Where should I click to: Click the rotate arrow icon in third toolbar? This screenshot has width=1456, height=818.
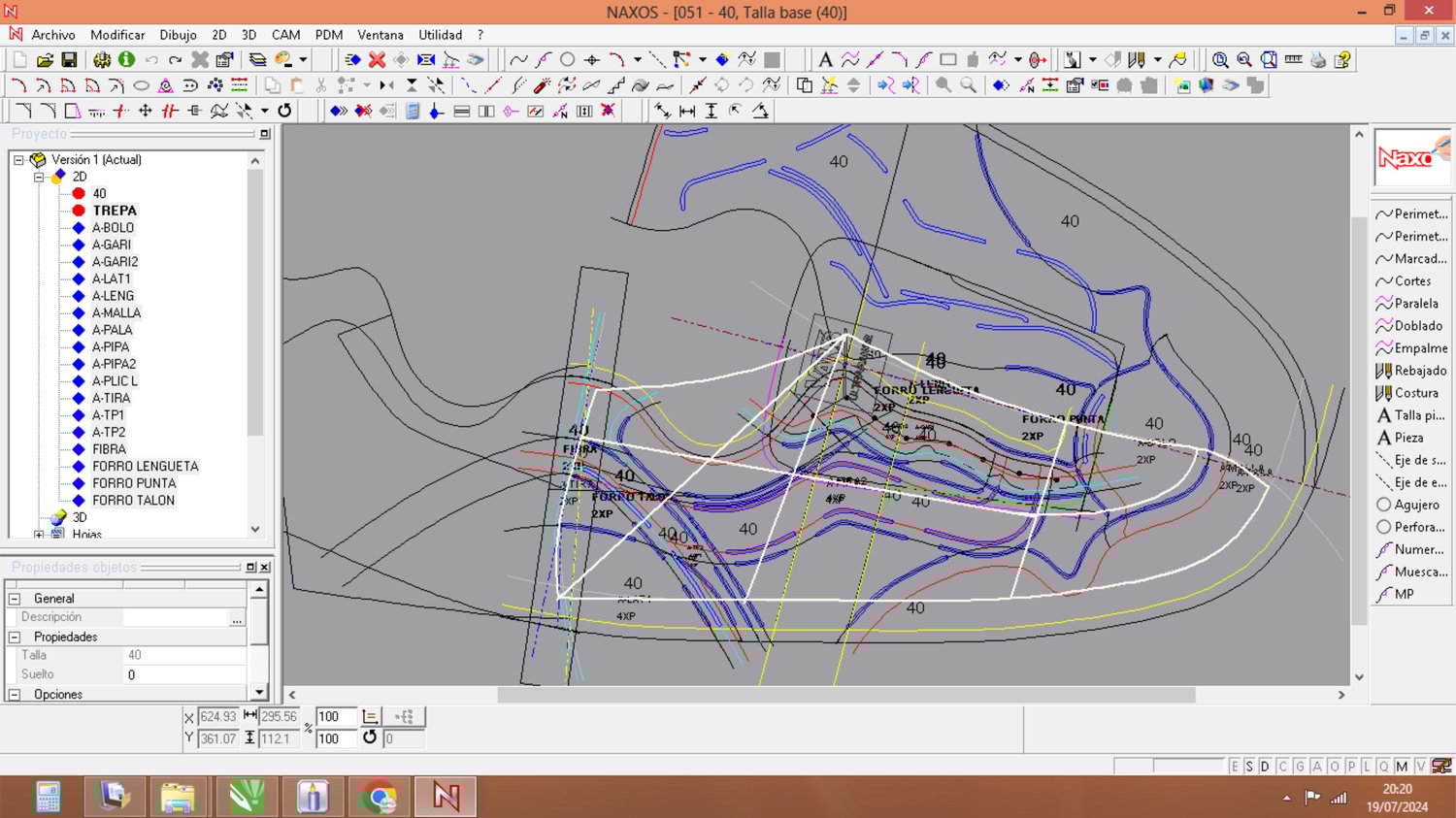[x=284, y=111]
